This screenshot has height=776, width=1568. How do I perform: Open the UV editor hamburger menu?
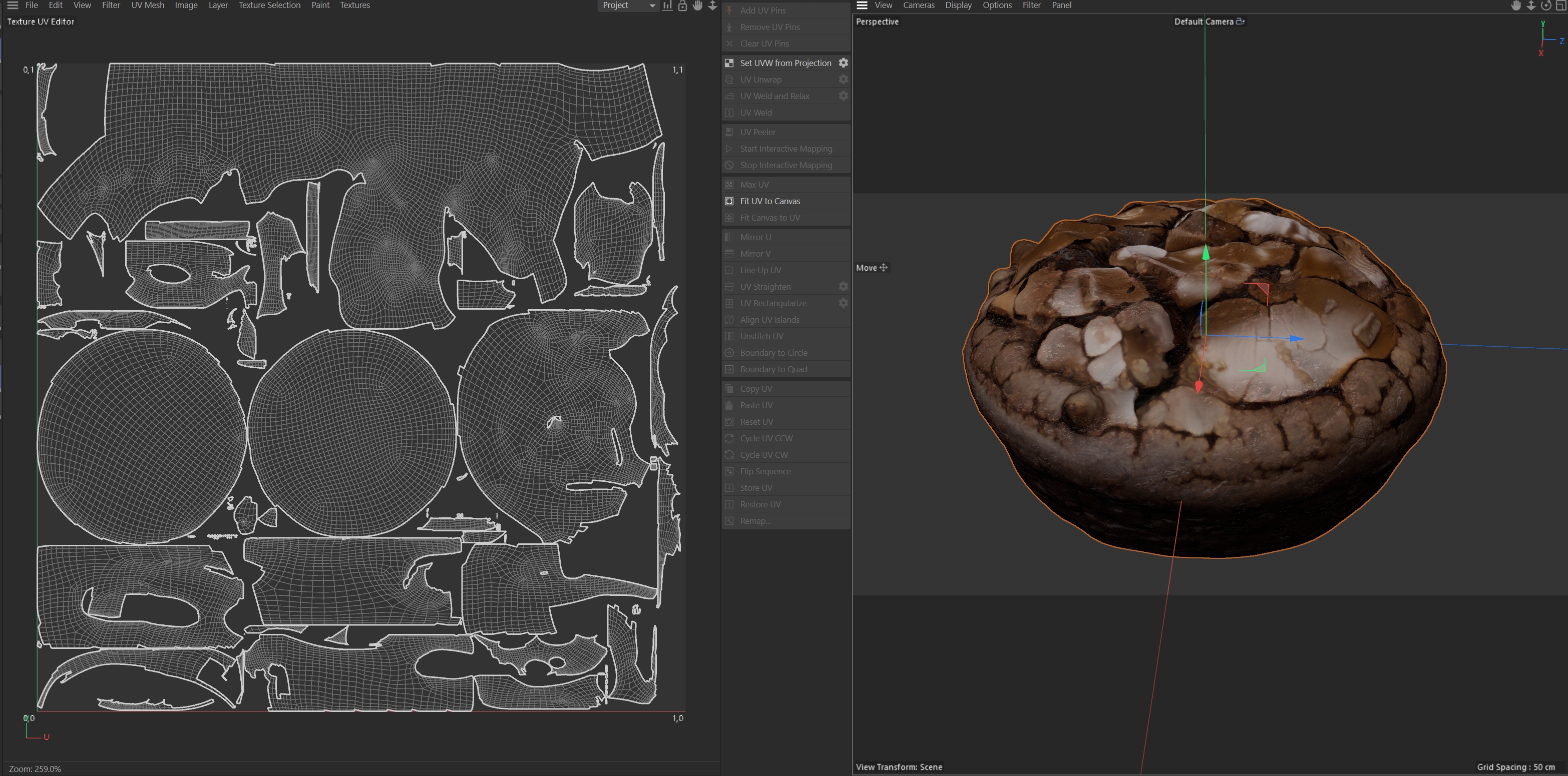(x=12, y=6)
